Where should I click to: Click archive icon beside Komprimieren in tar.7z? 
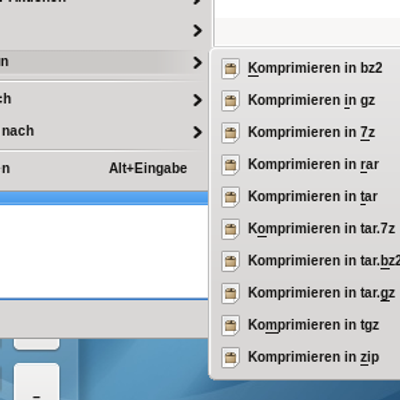pyautogui.click(x=230, y=229)
